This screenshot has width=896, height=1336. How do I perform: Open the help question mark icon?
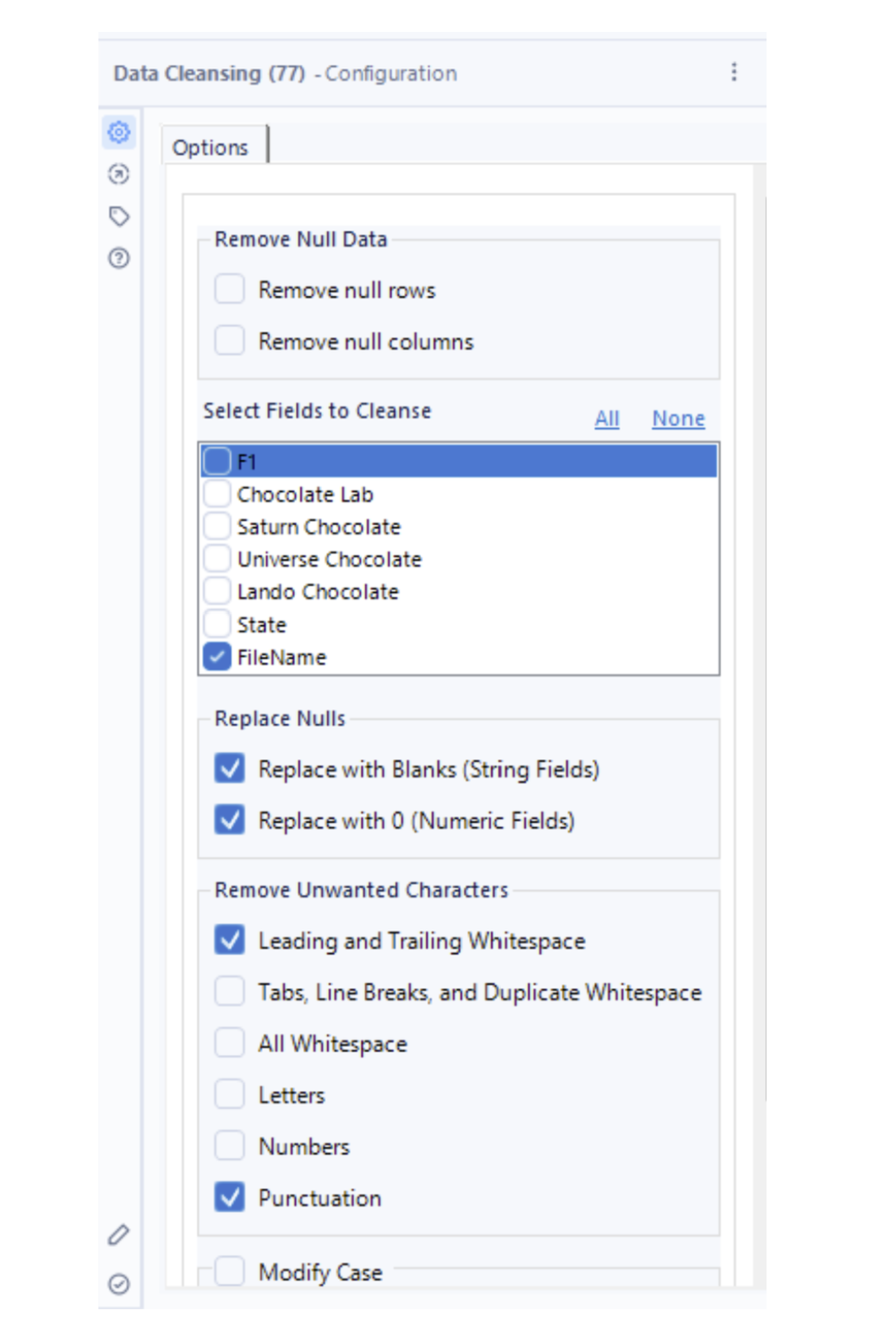[119, 258]
